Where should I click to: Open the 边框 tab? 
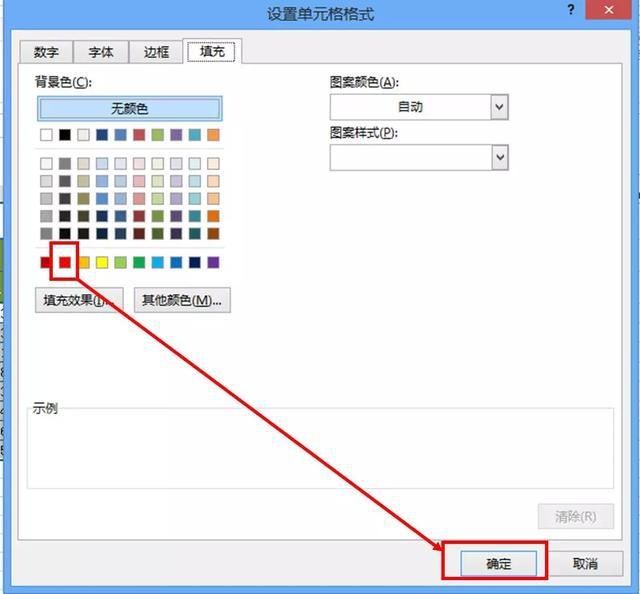(x=156, y=52)
